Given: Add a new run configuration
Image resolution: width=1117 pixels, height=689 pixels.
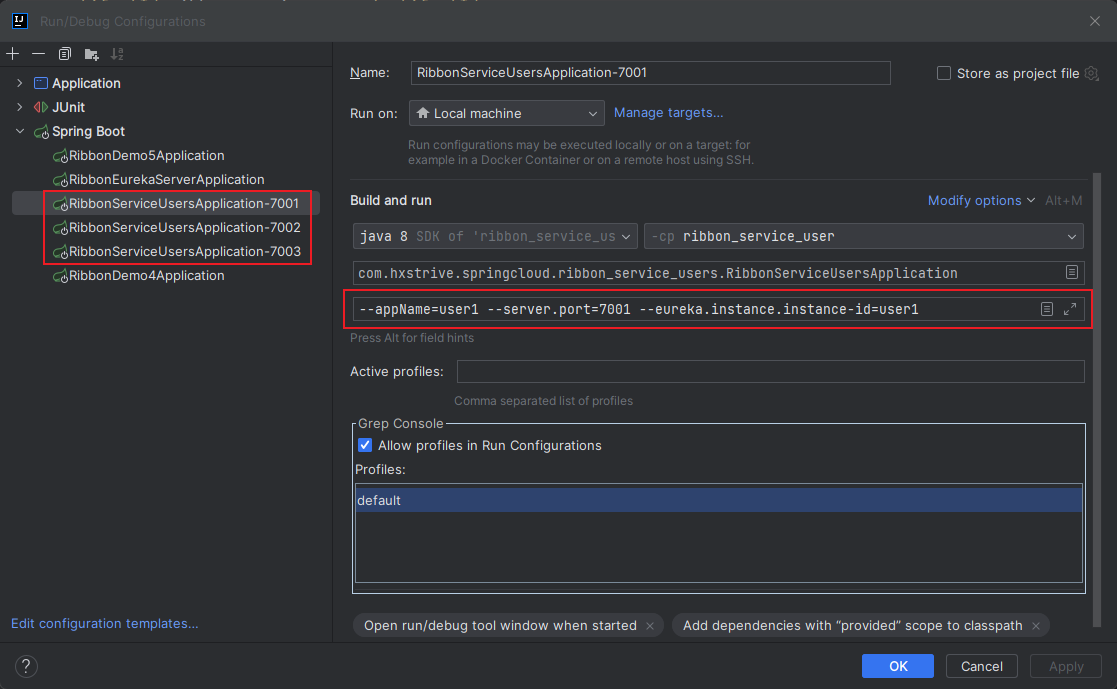Looking at the screenshot, I should coord(13,53).
